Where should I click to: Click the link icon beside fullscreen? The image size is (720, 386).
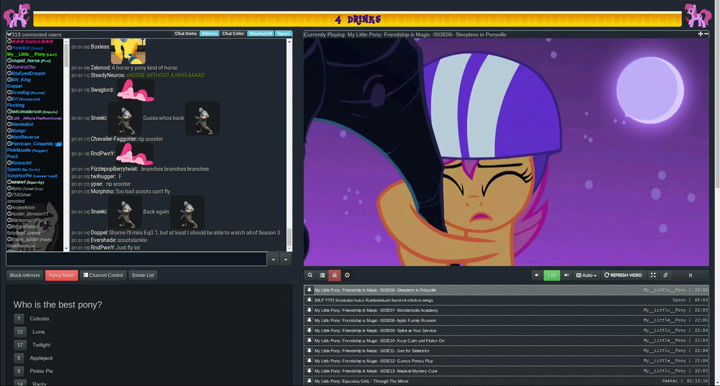pos(665,275)
